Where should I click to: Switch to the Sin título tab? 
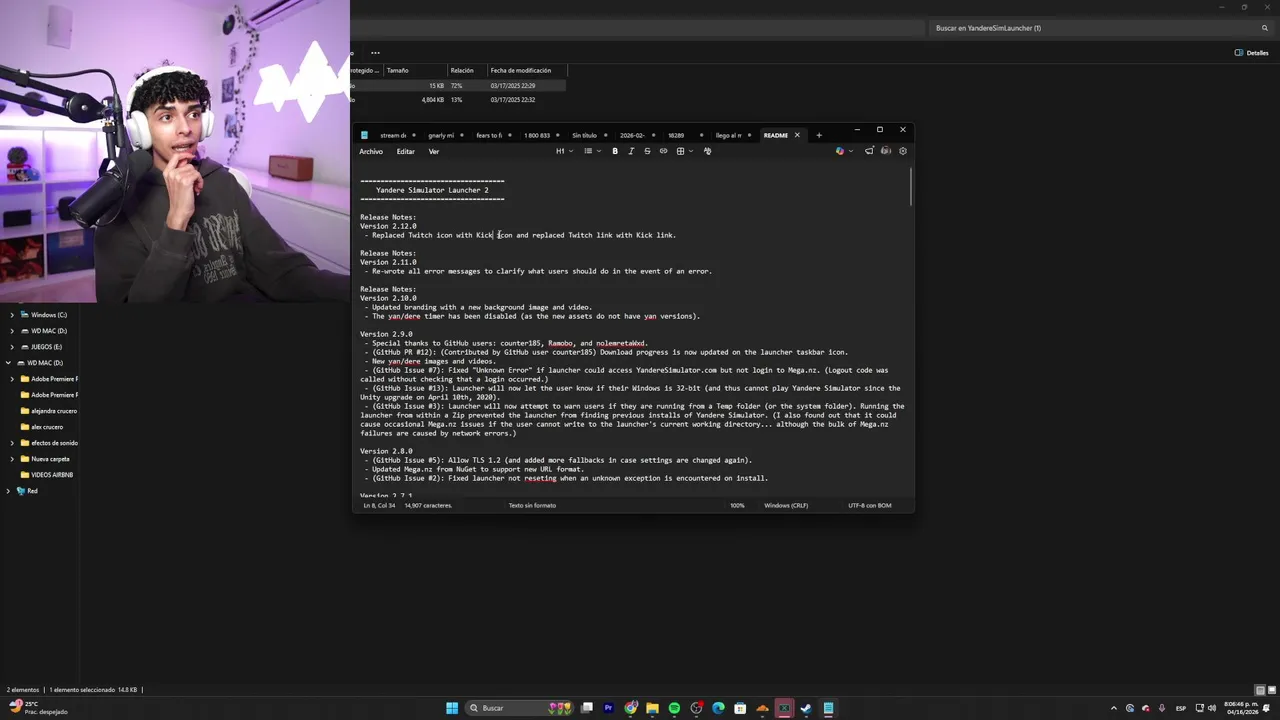584,135
